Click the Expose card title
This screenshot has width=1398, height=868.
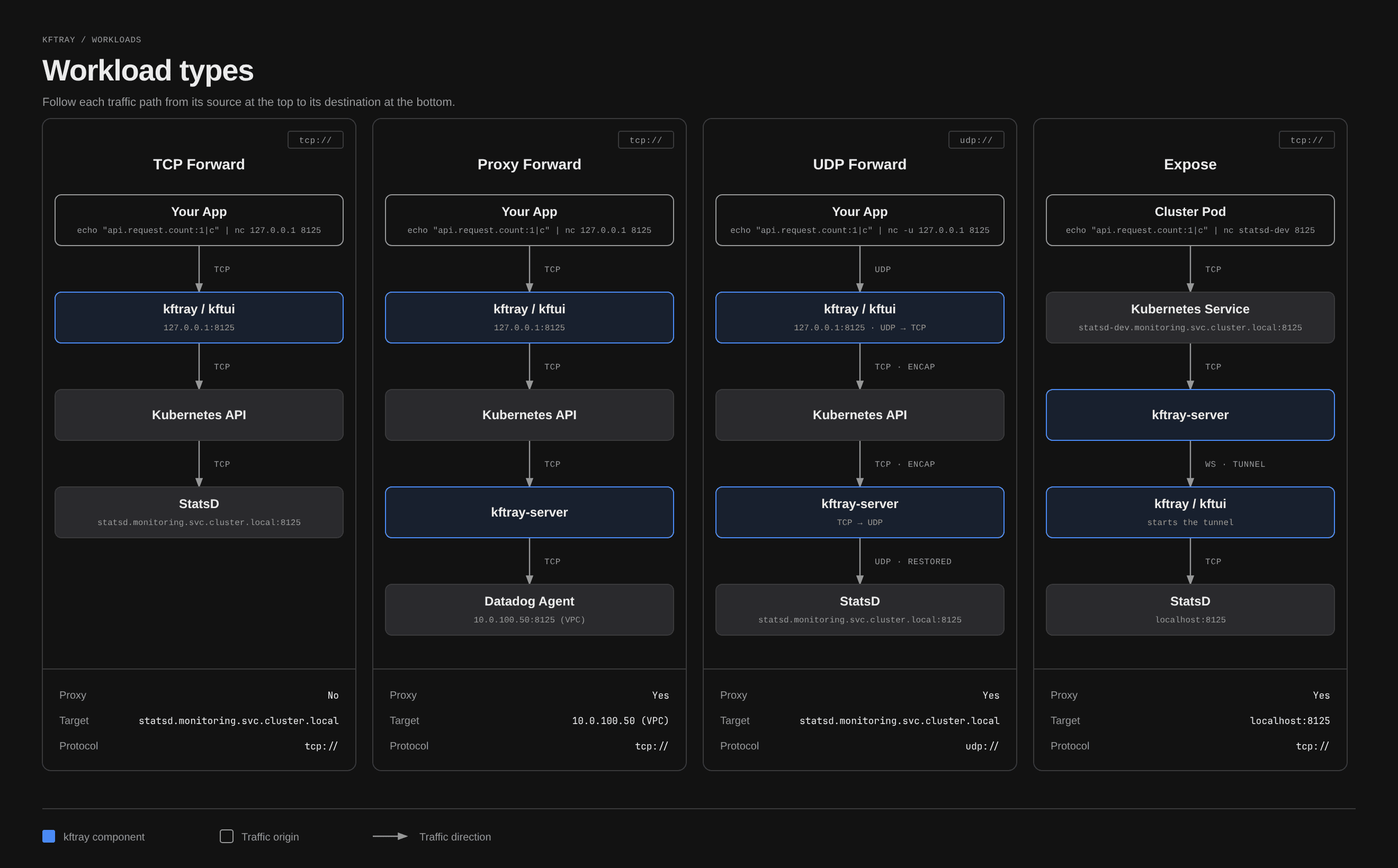(1190, 164)
